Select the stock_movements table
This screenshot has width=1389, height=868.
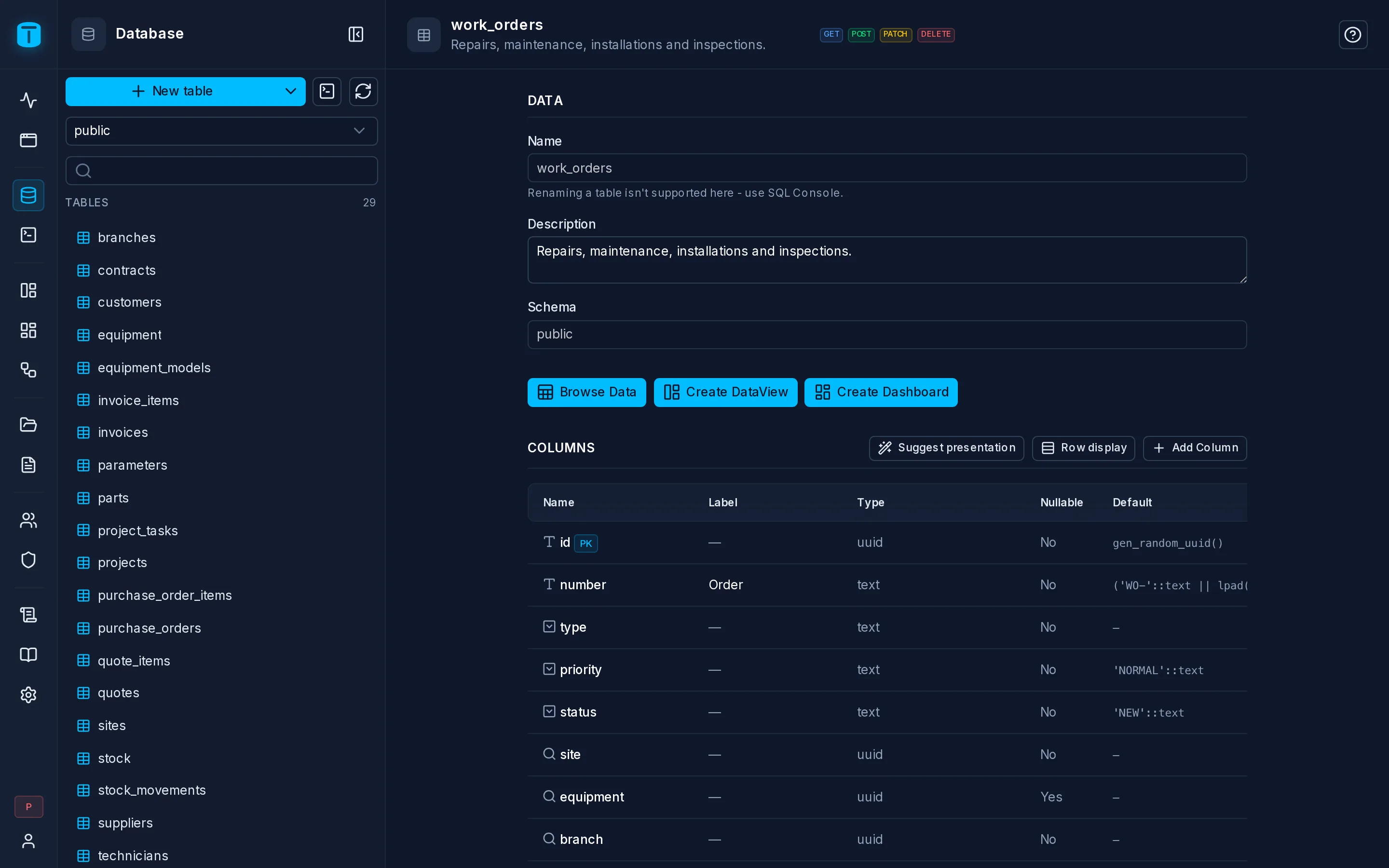point(221,790)
